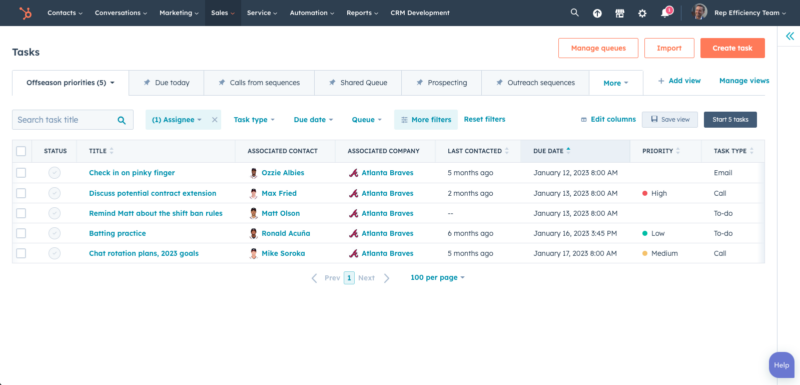Expand the Queue filter dropdown
800x385 pixels.
coord(366,120)
